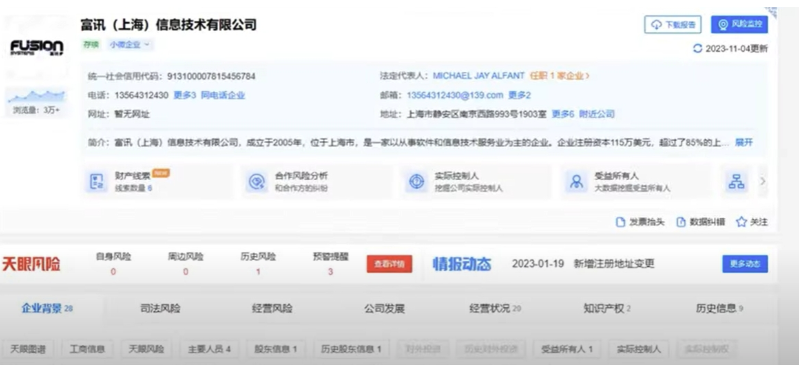Select the 股东信息 1 sub-tab
This screenshot has height=365, width=799.
(x=276, y=349)
